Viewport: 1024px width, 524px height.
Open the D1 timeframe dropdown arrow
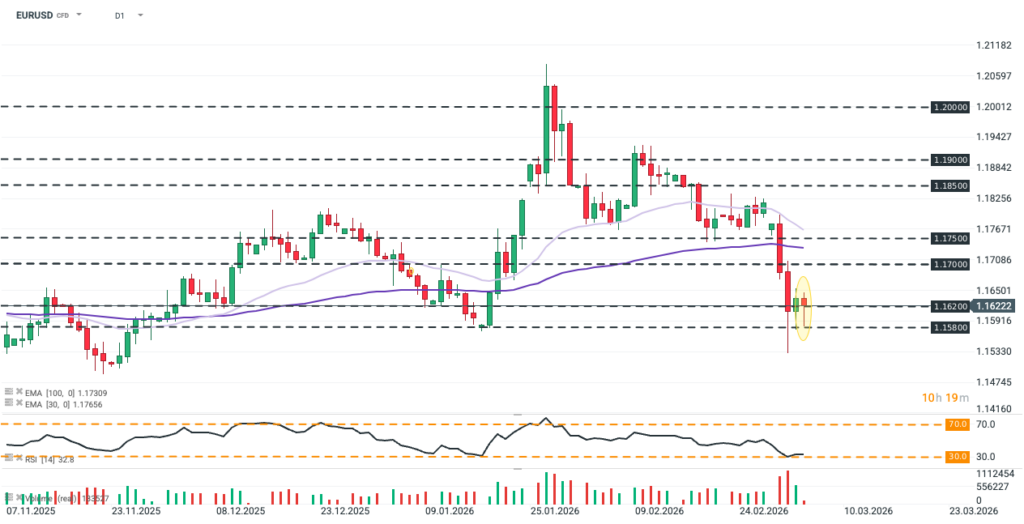coord(139,16)
